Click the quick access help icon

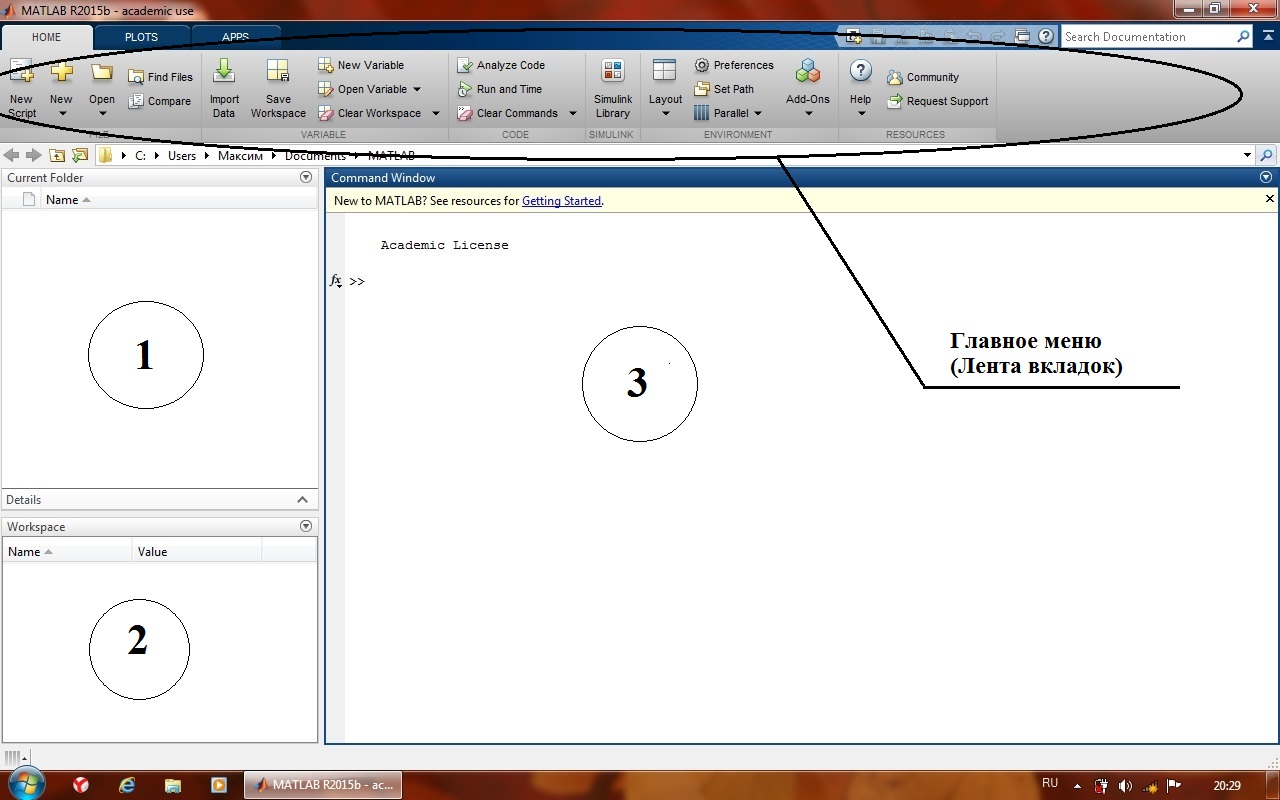1046,36
